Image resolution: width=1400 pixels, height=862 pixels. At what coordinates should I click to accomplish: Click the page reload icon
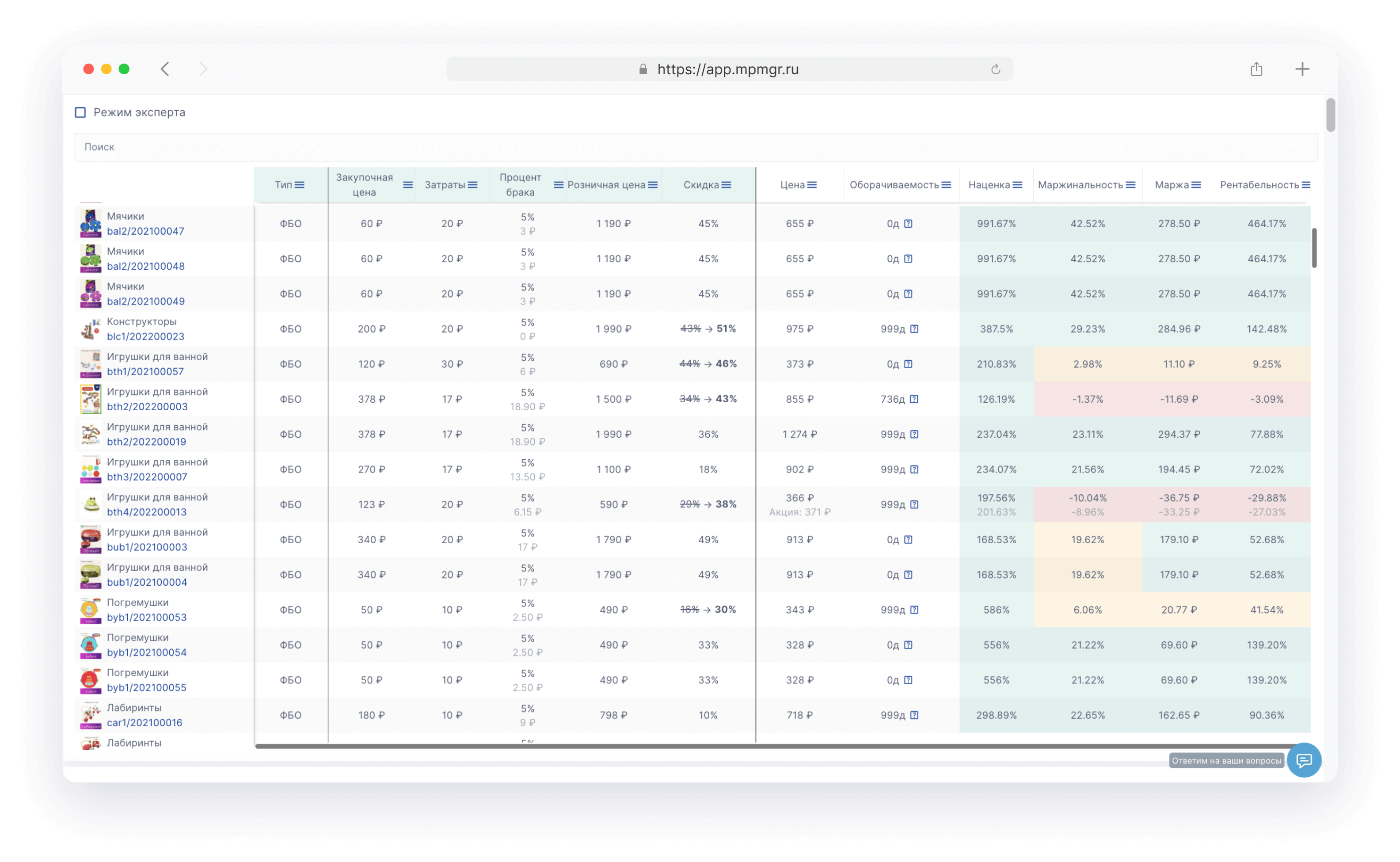pos(996,69)
